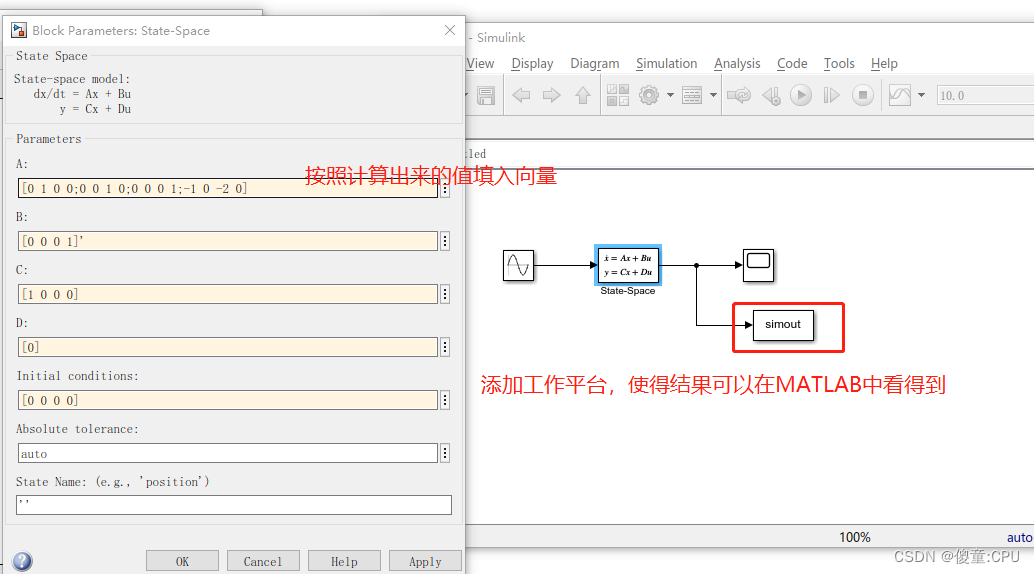
Task: Expand the dropdown arrow beside Model Explorer
Action: 713,96
